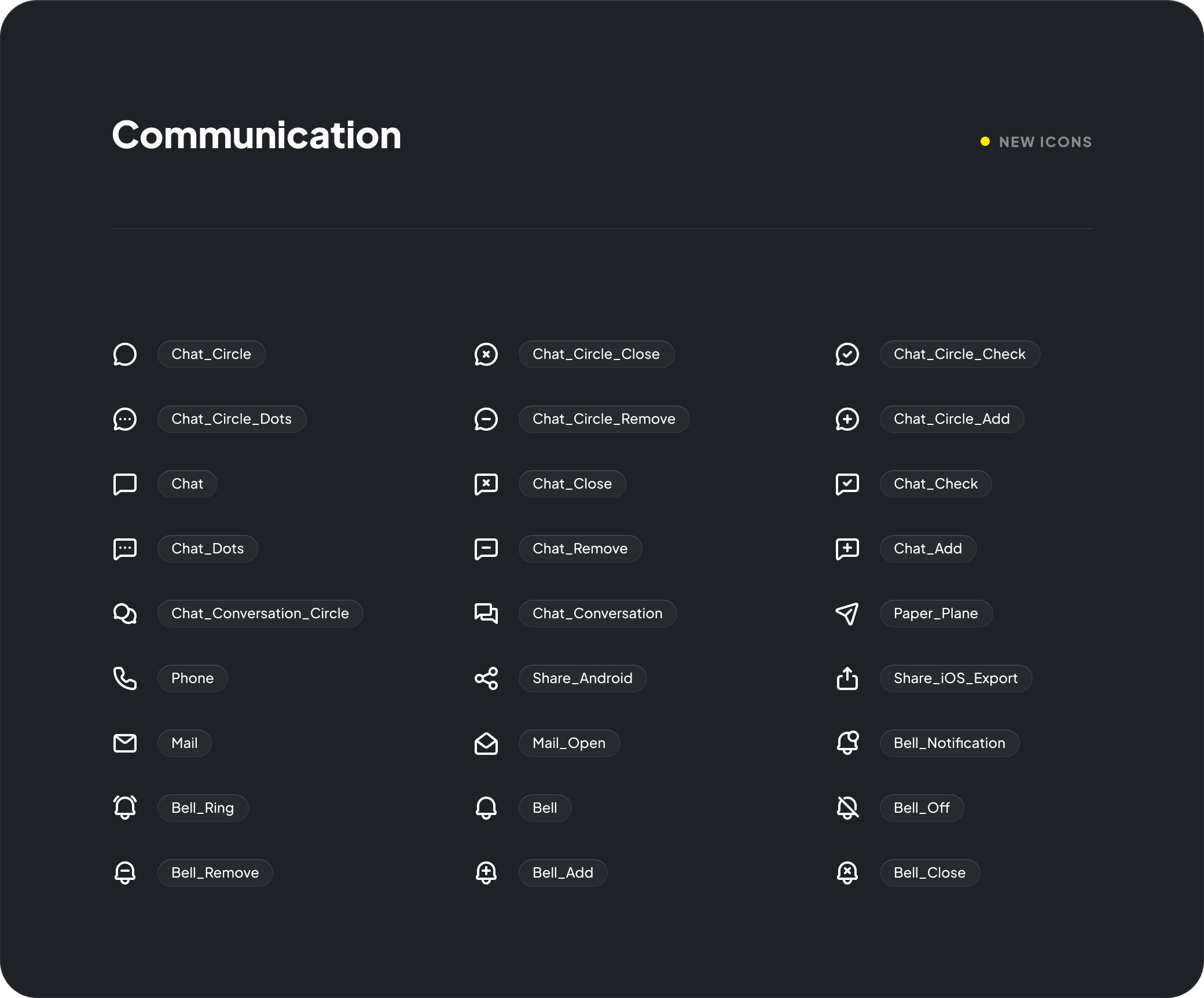Select the closed Mail envelope icon
The width and height of the screenshot is (1204, 998).
click(125, 743)
